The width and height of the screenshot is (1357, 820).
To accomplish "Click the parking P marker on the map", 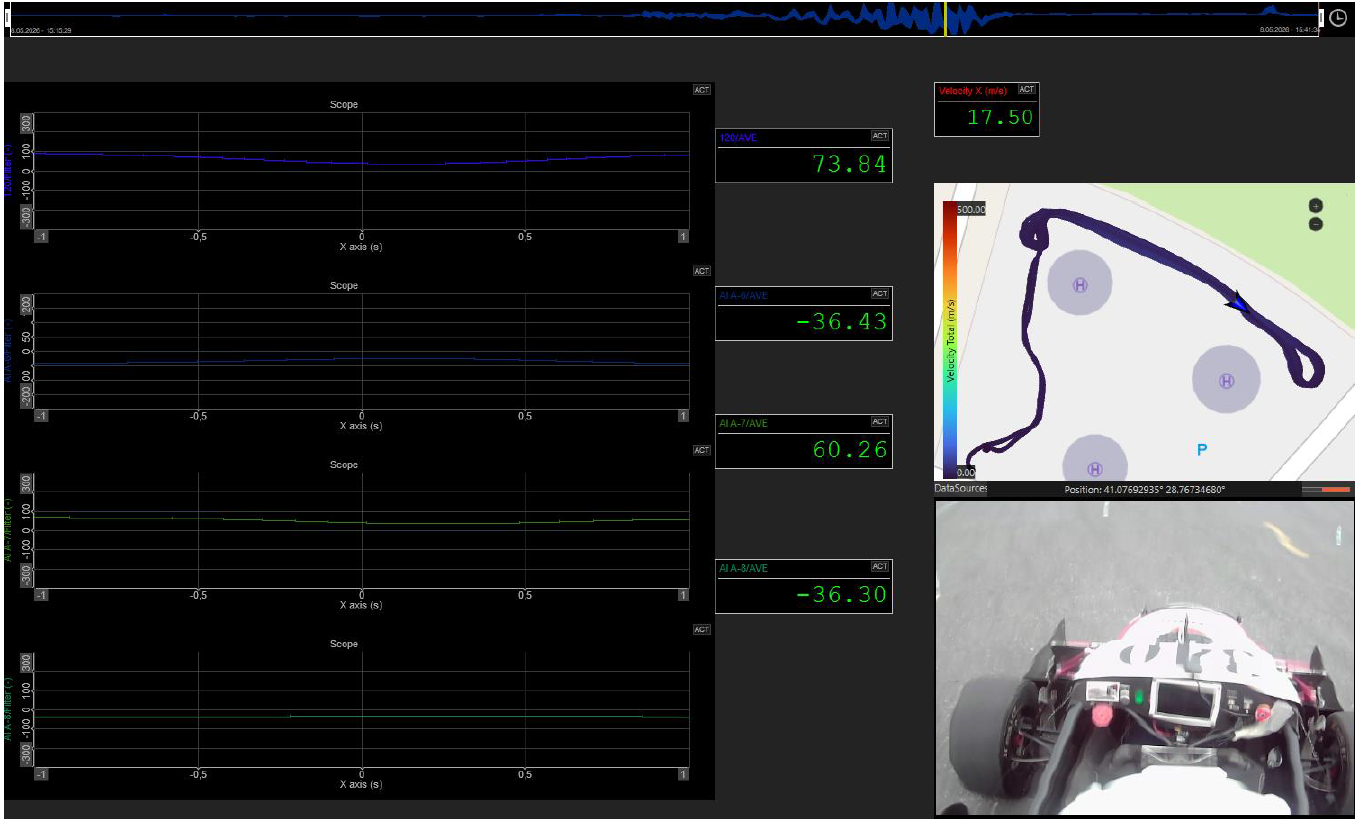I will 1202,451.
